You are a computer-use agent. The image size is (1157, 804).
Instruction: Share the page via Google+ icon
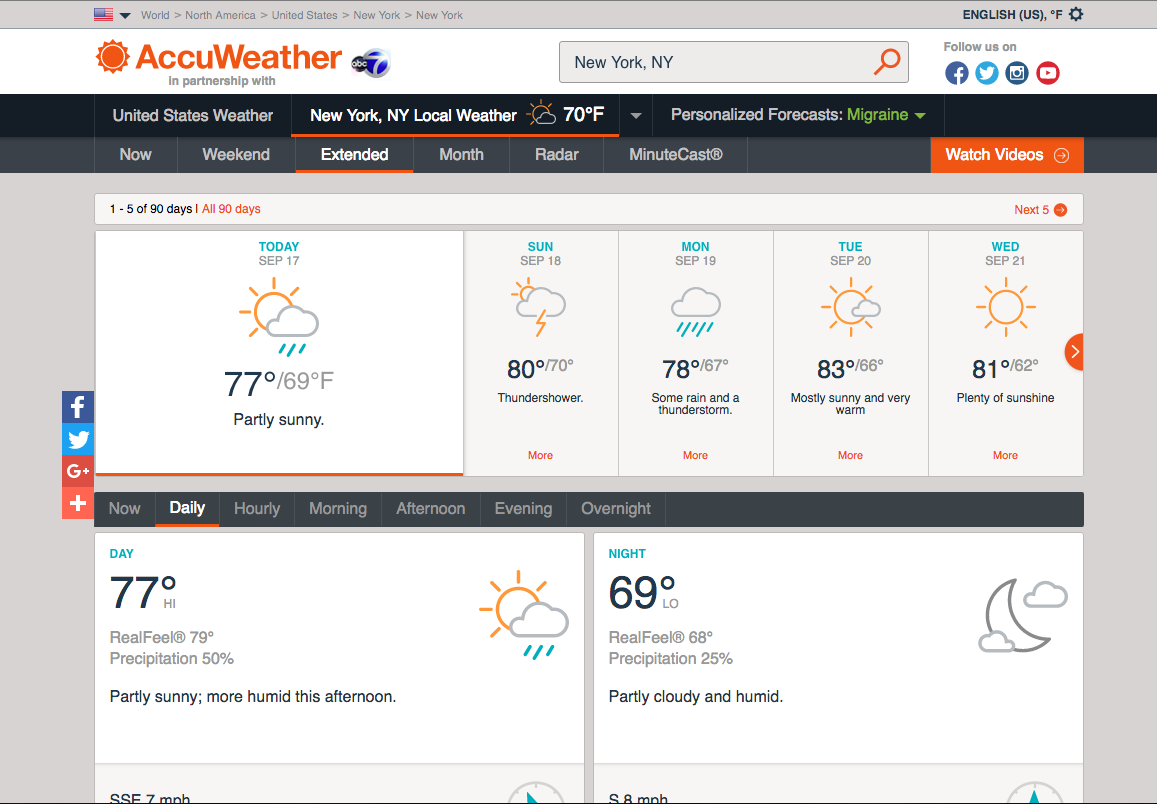click(x=77, y=471)
